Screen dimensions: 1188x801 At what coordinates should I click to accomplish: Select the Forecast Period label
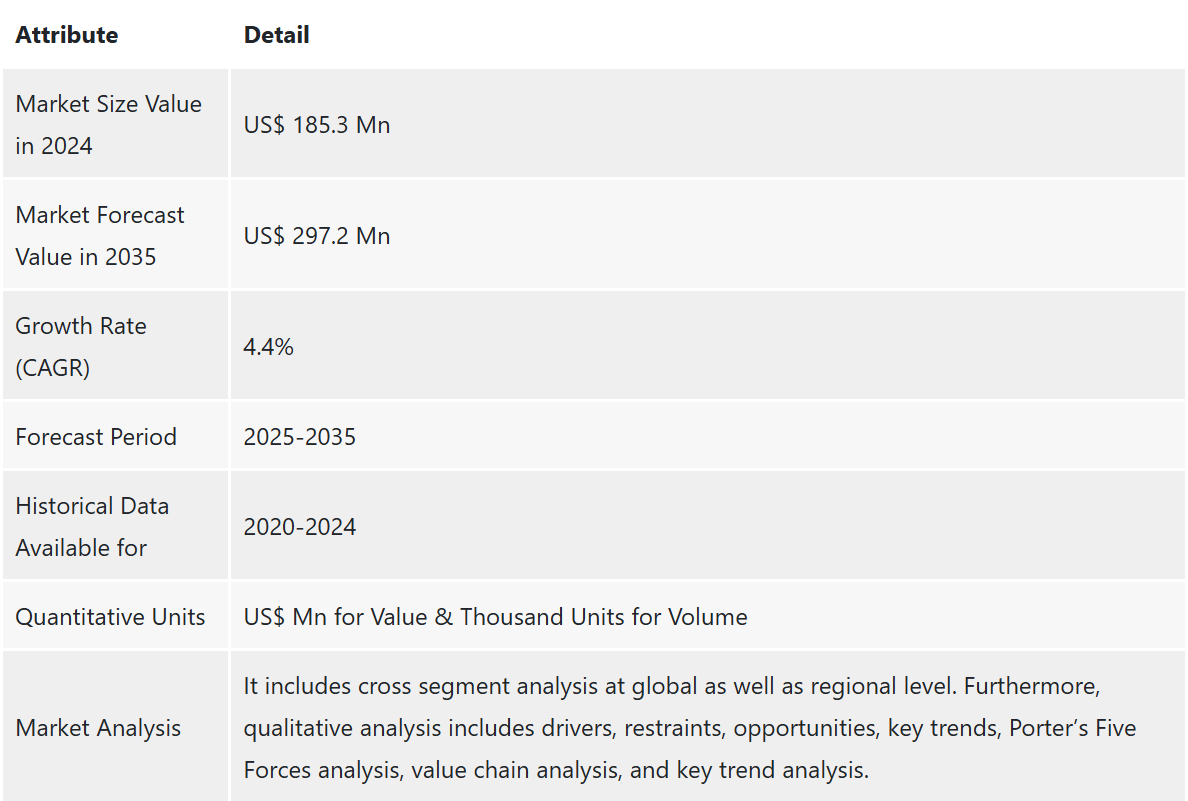click(96, 437)
